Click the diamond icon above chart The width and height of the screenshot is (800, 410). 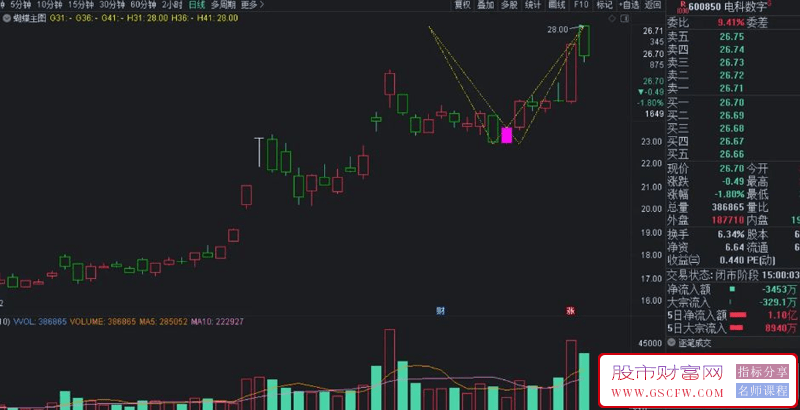click(612, 18)
